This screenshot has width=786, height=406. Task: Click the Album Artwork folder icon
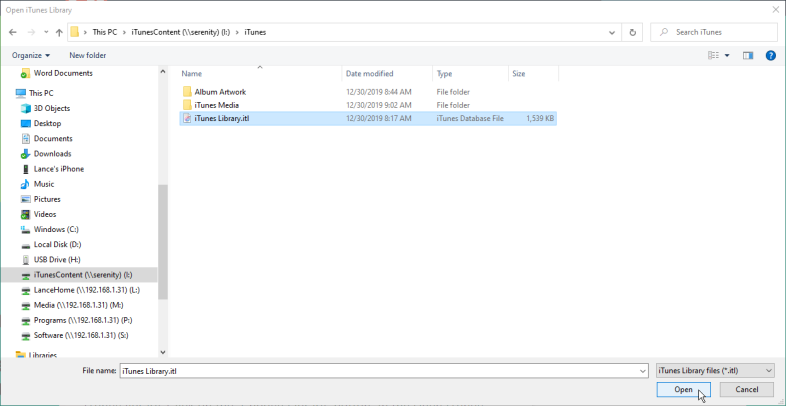[187, 92]
